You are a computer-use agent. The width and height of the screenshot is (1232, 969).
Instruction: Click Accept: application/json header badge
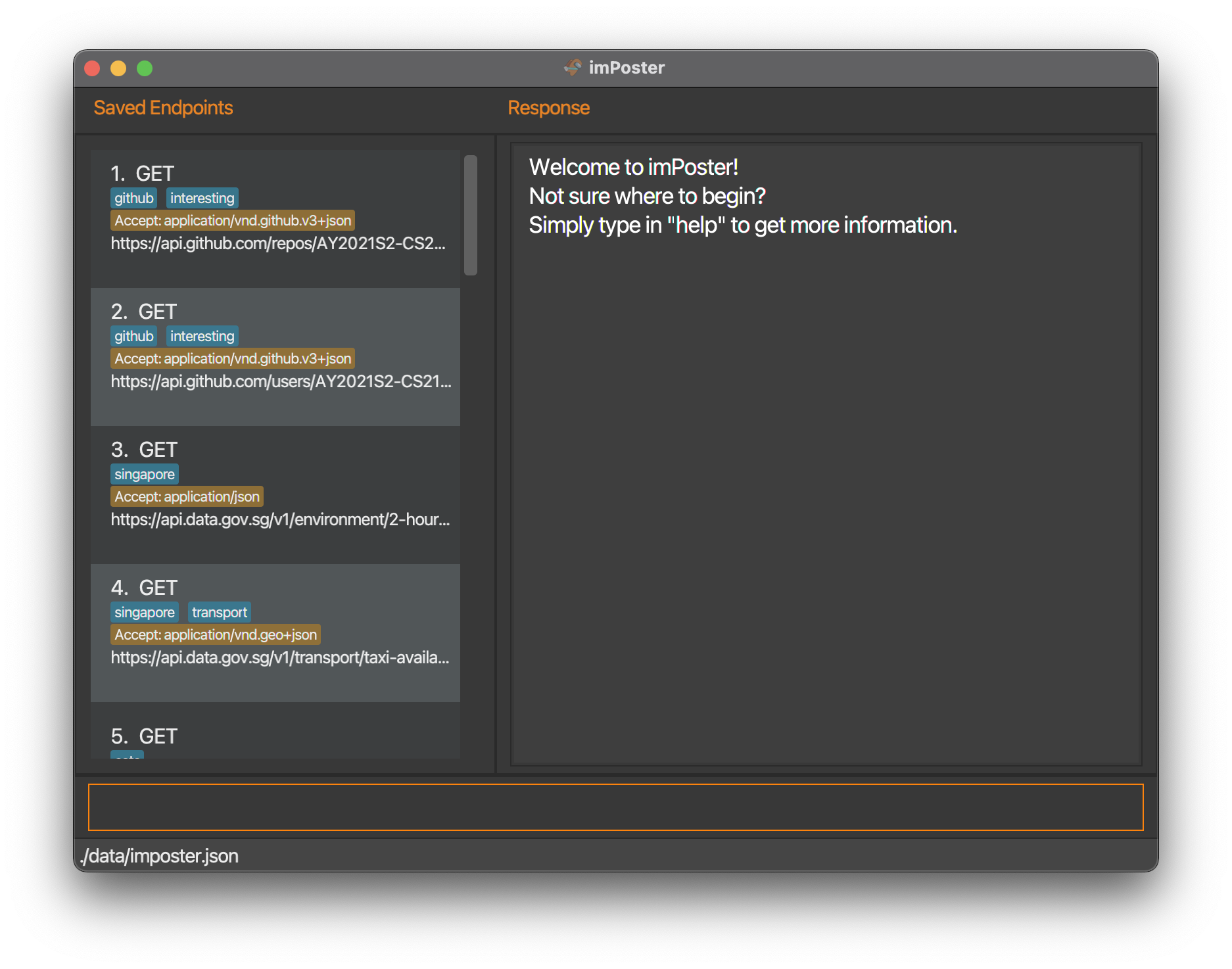[x=187, y=496]
